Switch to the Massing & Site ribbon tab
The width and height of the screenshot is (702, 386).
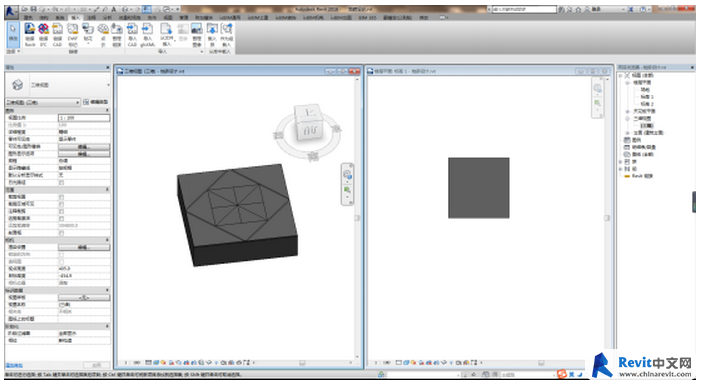129,17
